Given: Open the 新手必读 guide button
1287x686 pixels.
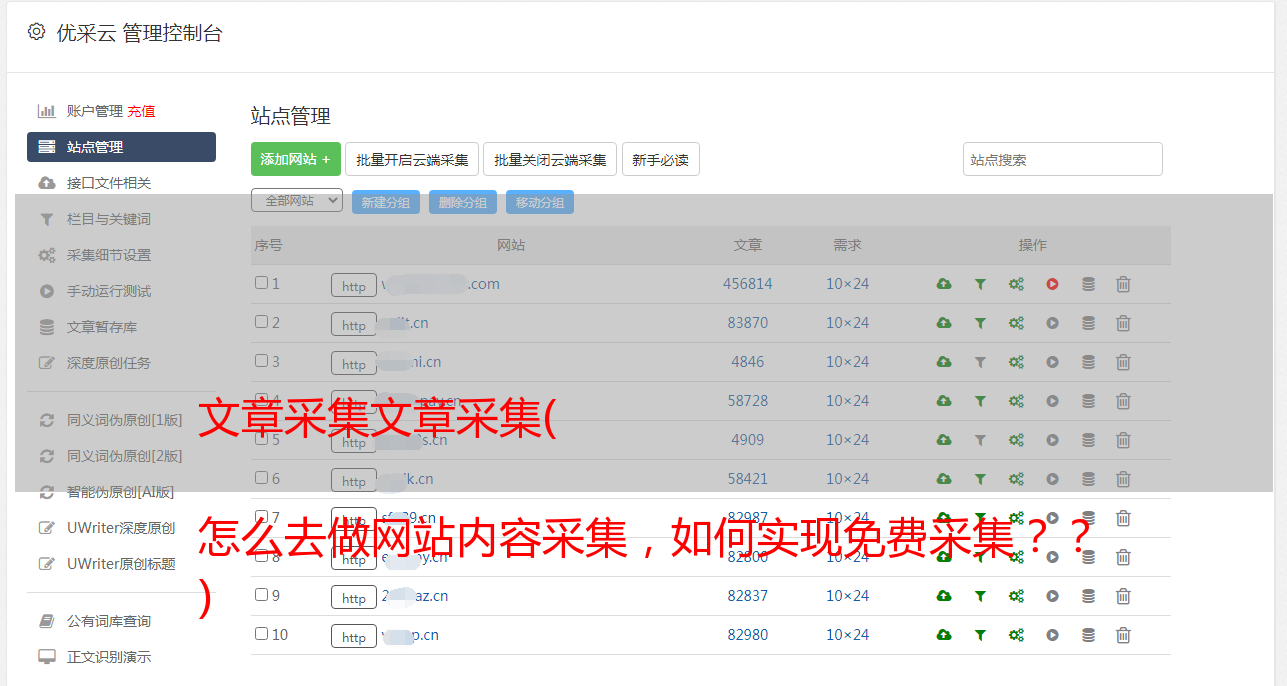Looking at the screenshot, I should point(661,159).
